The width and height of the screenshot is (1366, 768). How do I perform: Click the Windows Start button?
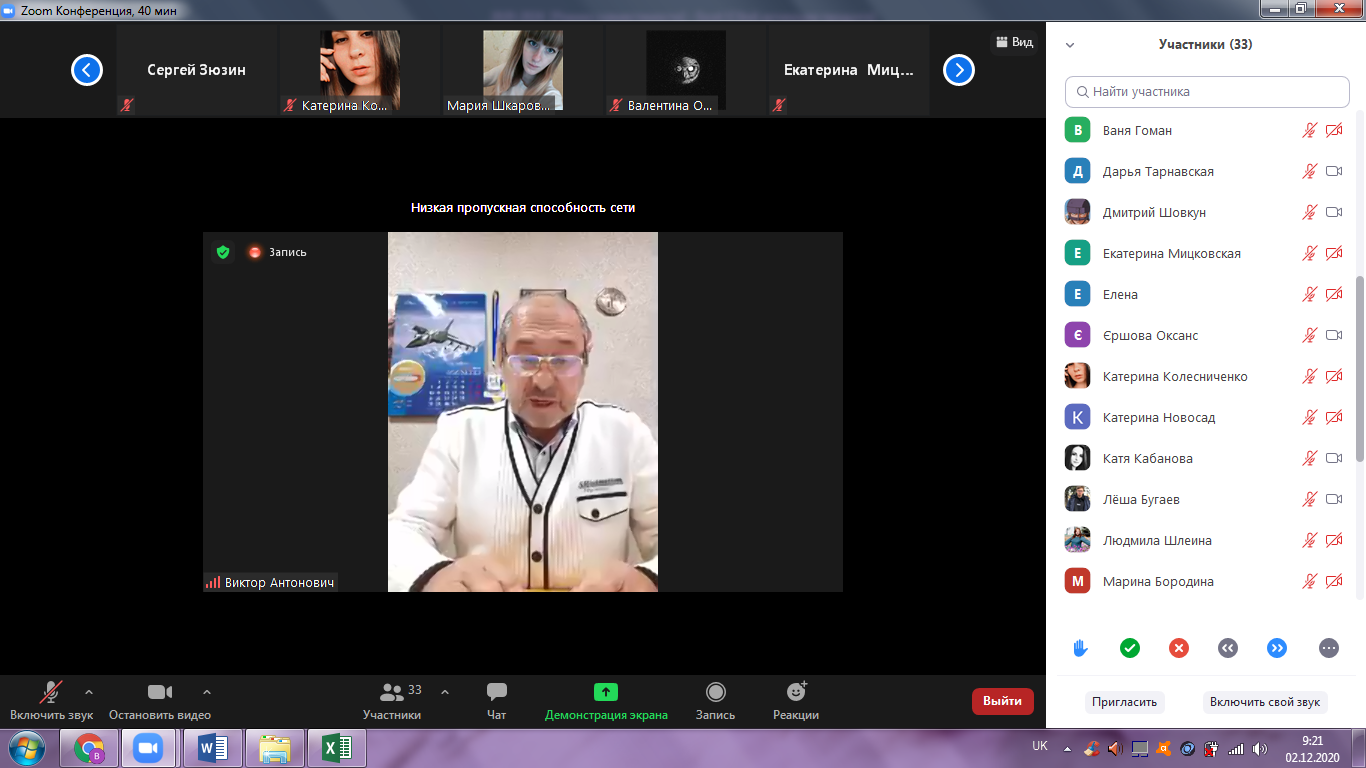point(26,748)
